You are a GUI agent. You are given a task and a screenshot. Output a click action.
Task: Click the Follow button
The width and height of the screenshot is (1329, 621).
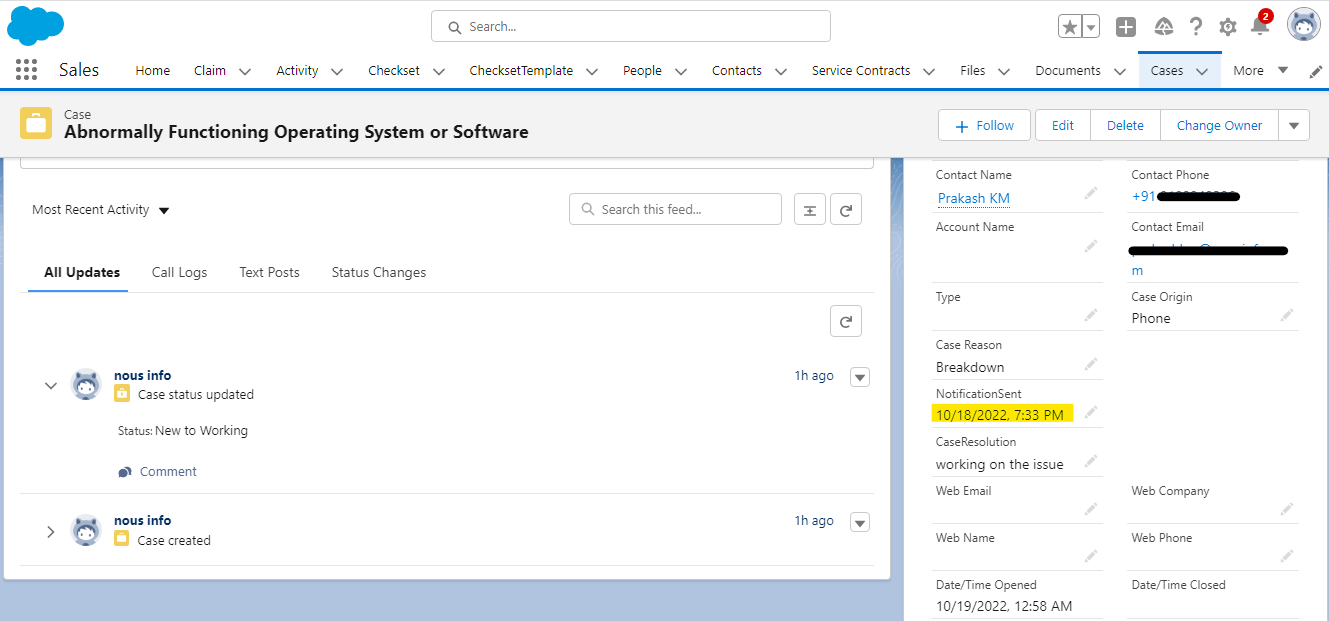[985, 126]
